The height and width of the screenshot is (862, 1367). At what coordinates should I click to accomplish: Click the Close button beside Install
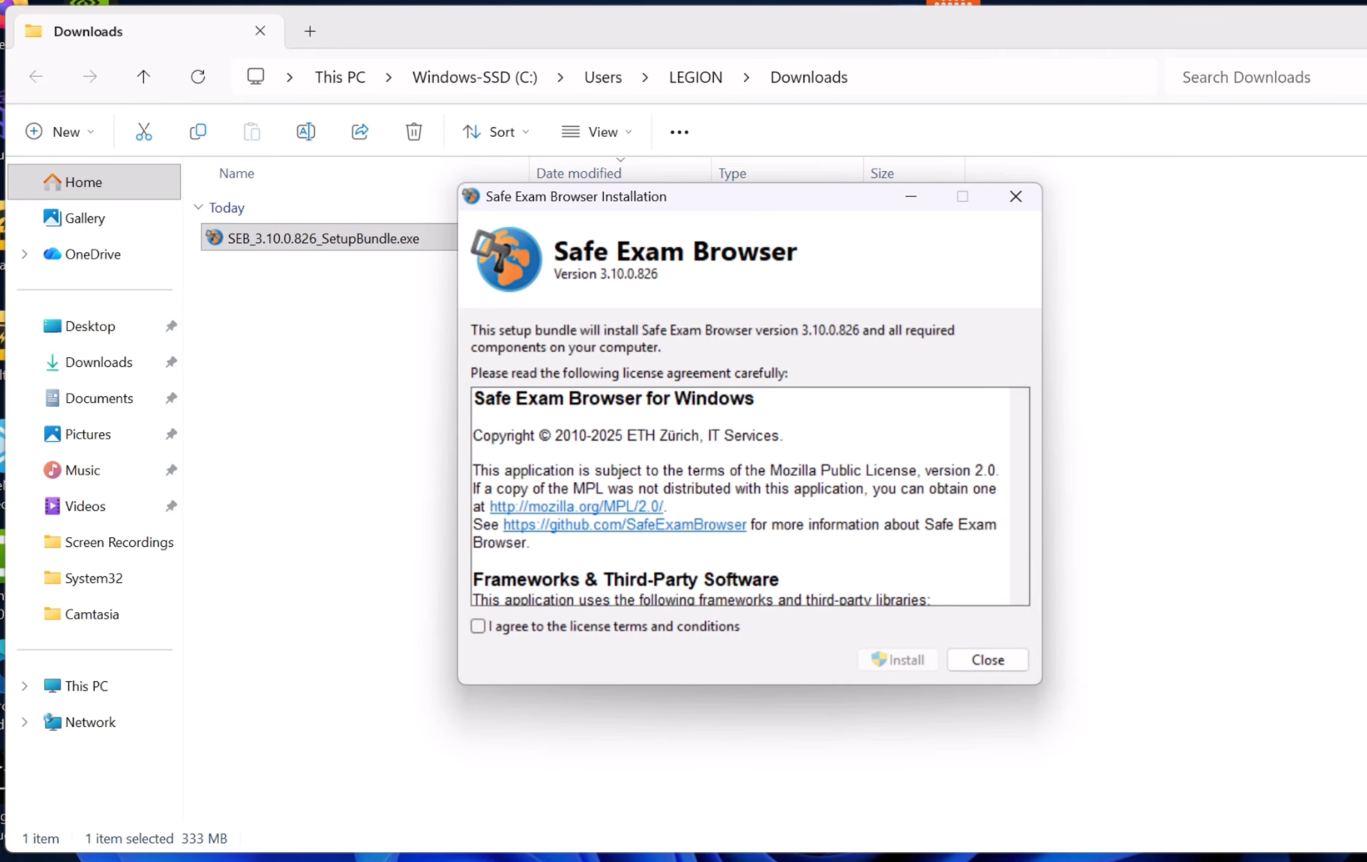click(x=987, y=660)
